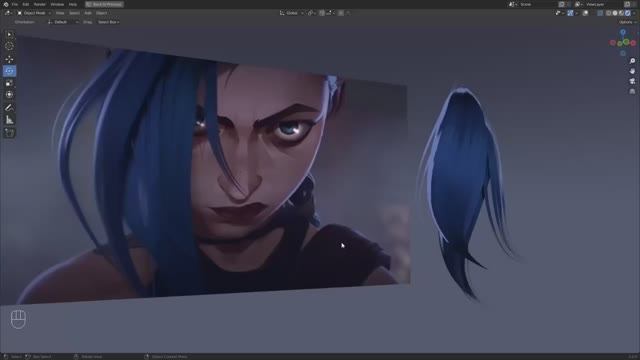The height and width of the screenshot is (360, 640).
Task: Open the viewport Object menu
Action: (102, 13)
